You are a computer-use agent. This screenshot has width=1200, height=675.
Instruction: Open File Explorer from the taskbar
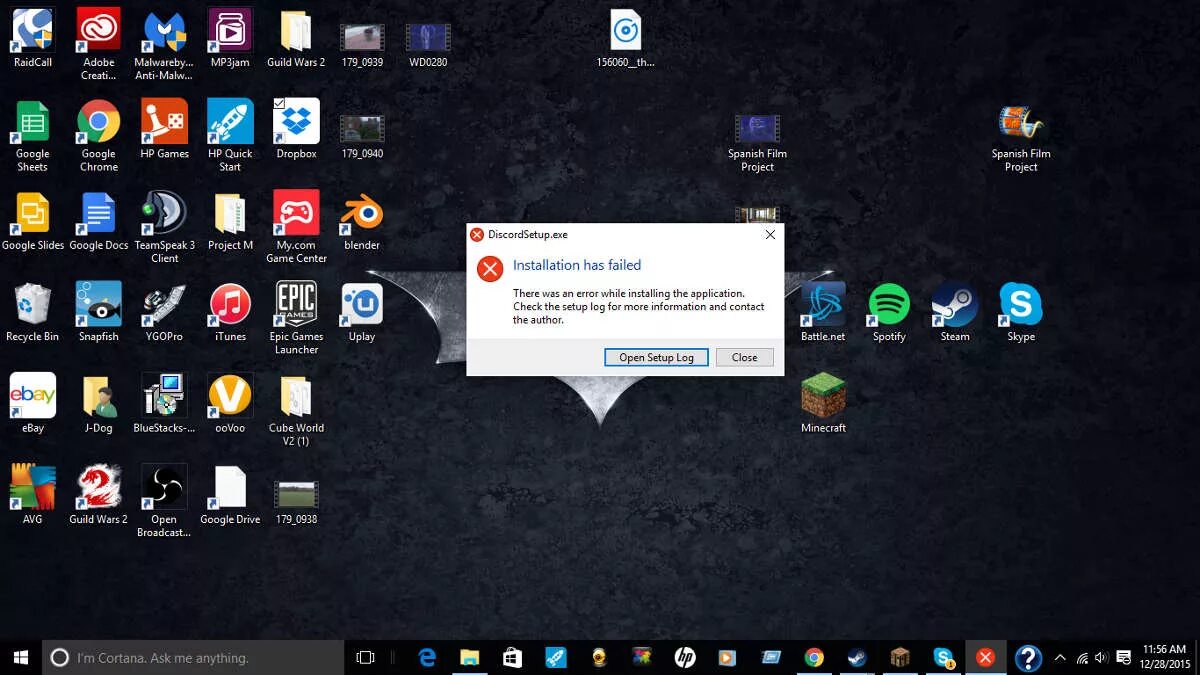(x=470, y=657)
